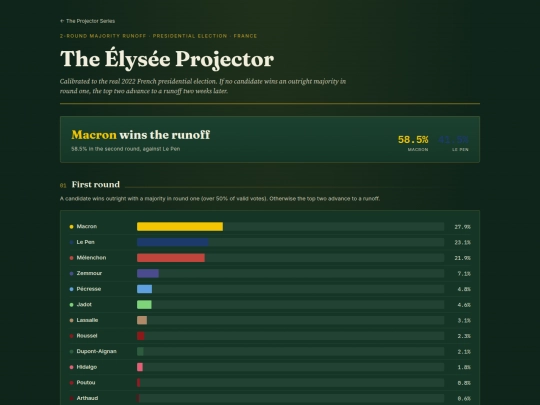Click Mélenchon's 21.9% value
Screen dimensions: 540x405
pos(462,258)
